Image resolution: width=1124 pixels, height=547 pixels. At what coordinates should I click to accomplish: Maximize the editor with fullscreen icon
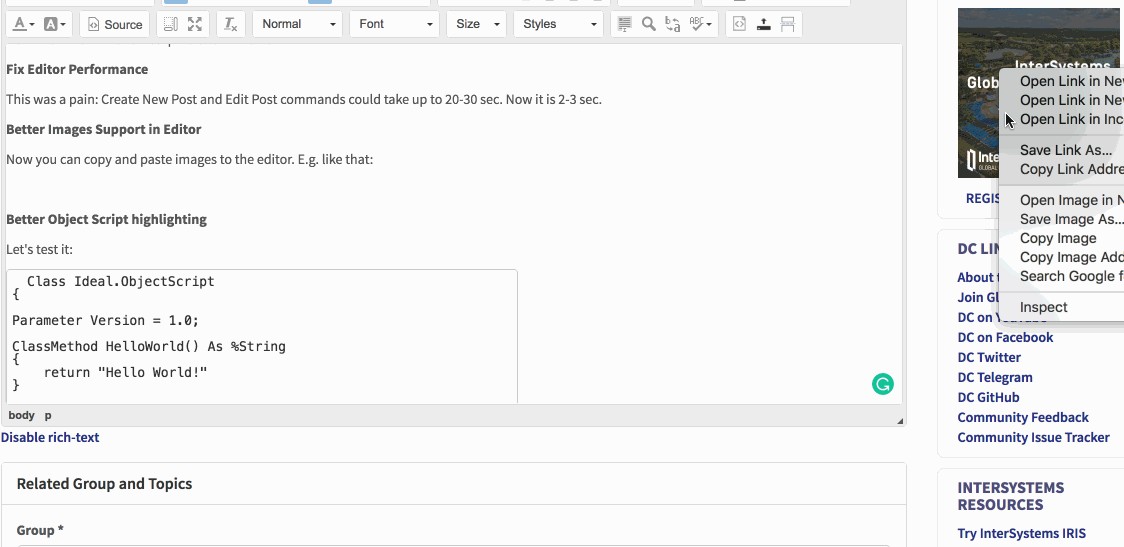(195, 24)
